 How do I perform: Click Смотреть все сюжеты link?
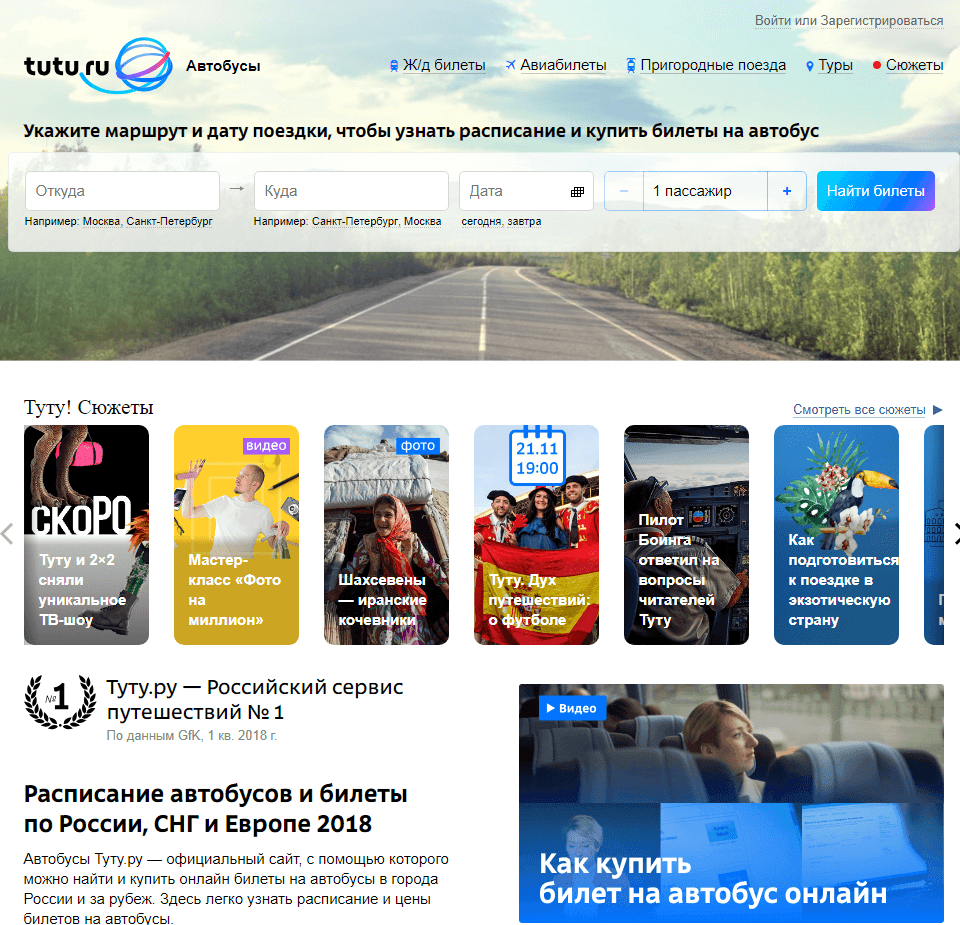(859, 410)
